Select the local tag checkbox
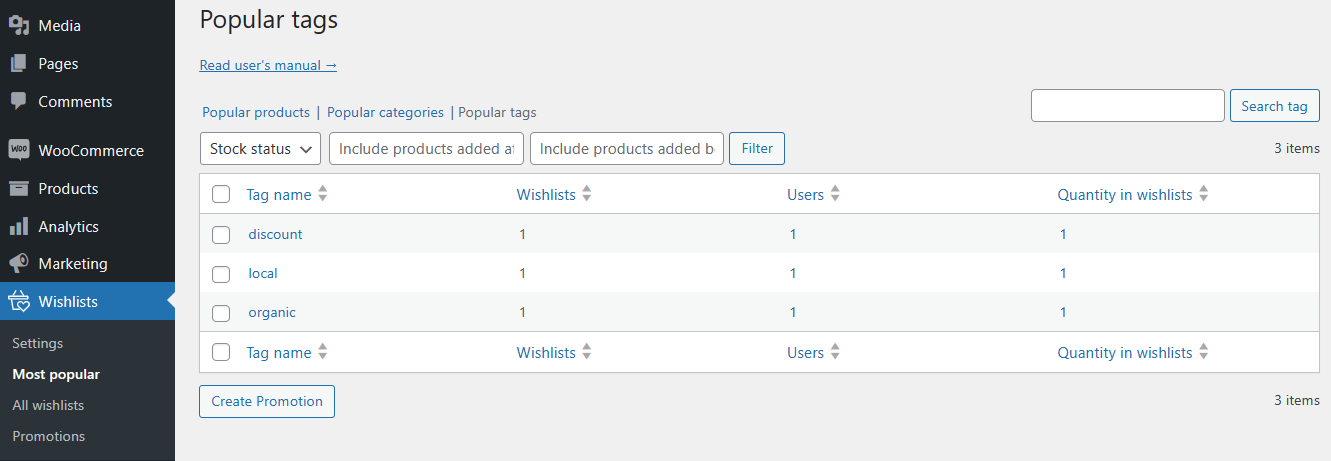Image resolution: width=1331 pixels, height=461 pixels. tap(221, 274)
